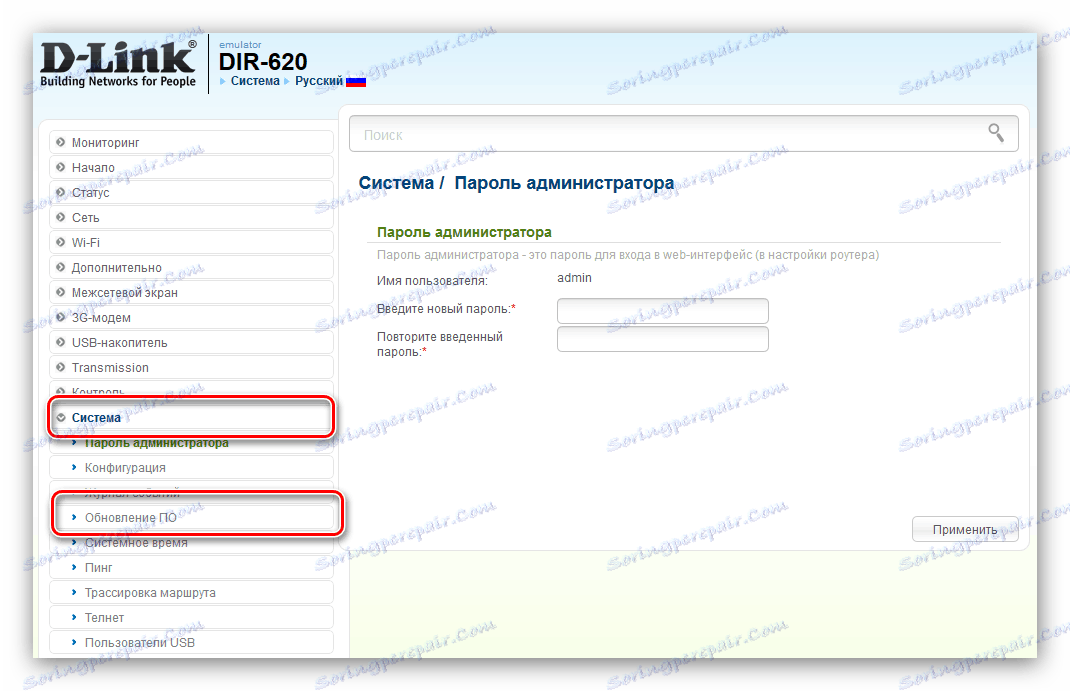Focus the Повторите введенный пароль field
The image size is (1070, 691).
coord(663,339)
